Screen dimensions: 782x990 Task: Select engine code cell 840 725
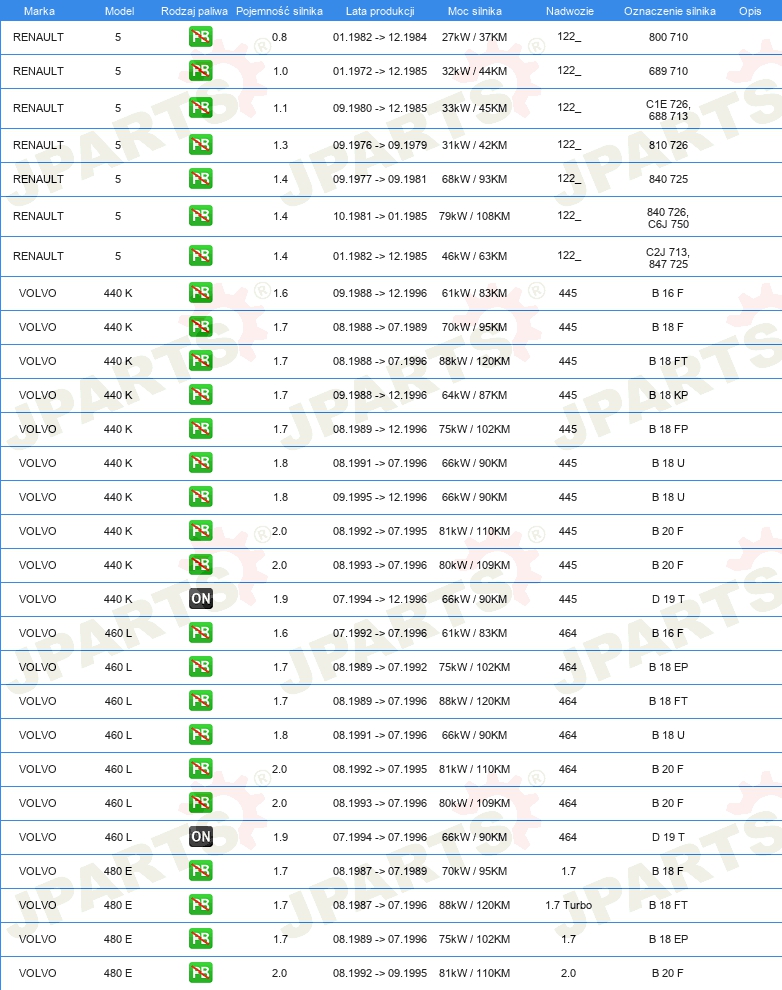click(668, 179)
